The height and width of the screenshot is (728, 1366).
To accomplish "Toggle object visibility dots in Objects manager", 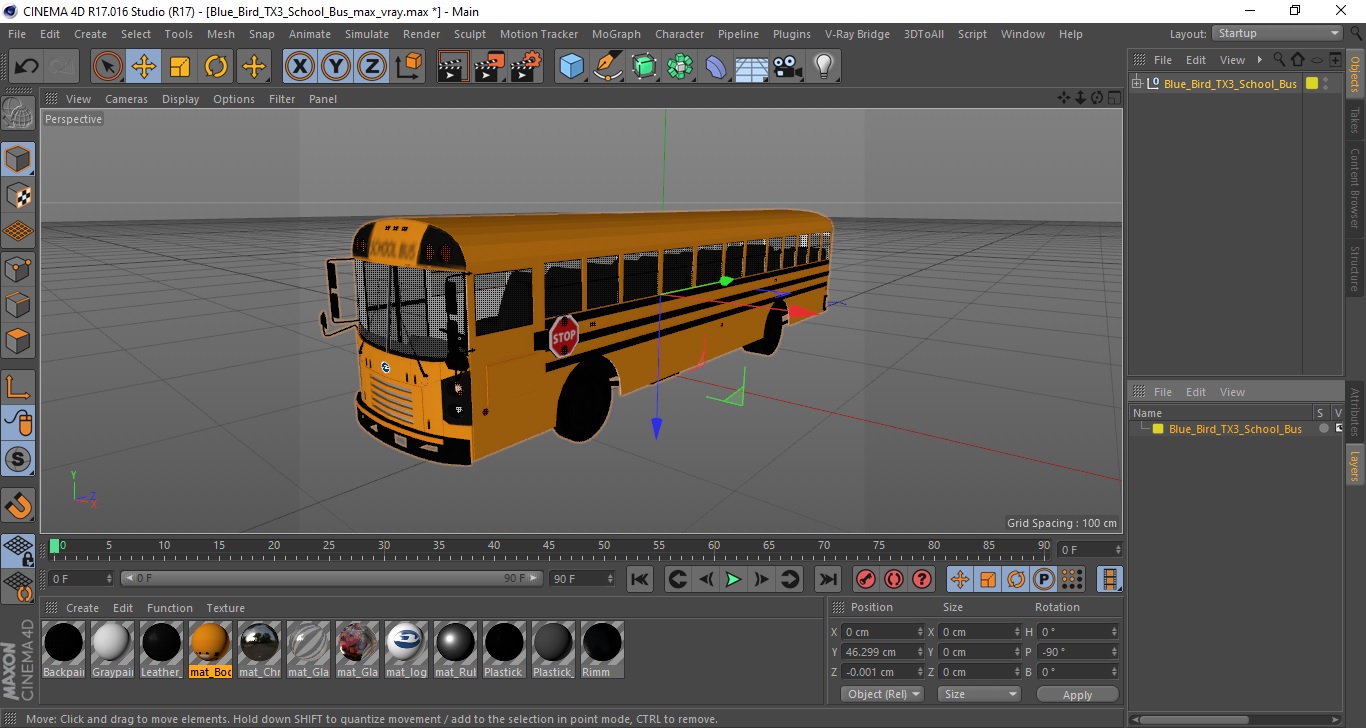I will 1326,84.
